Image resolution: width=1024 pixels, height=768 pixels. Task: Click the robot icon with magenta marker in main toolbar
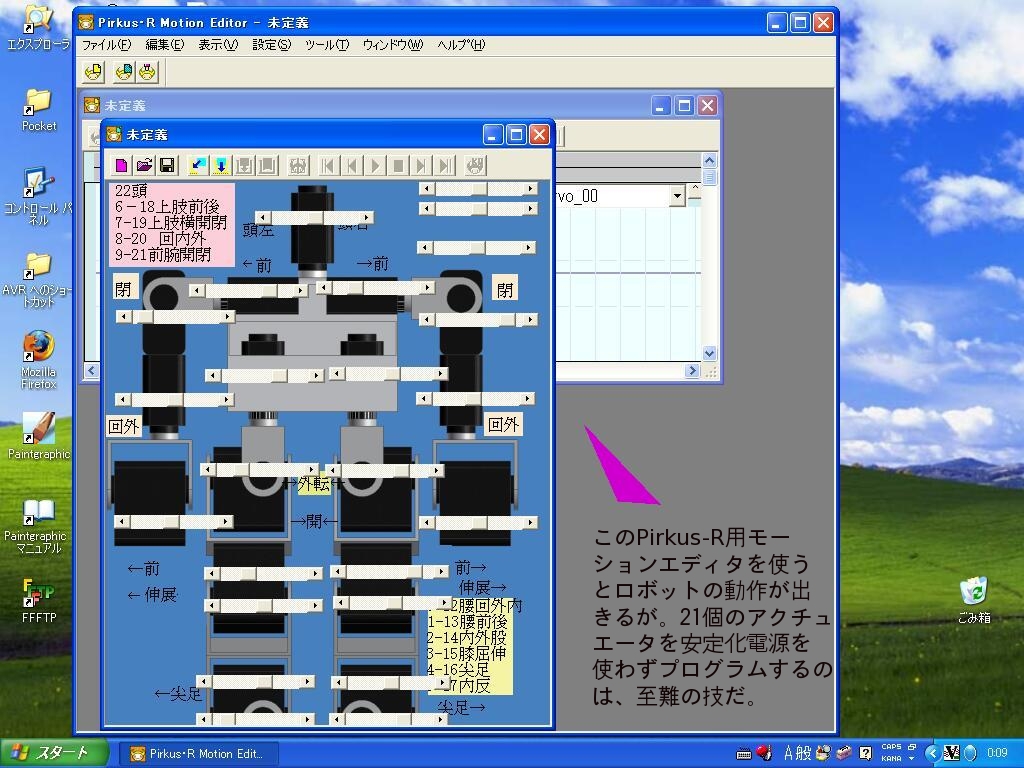pyautogui.click(x=148, y=72)
